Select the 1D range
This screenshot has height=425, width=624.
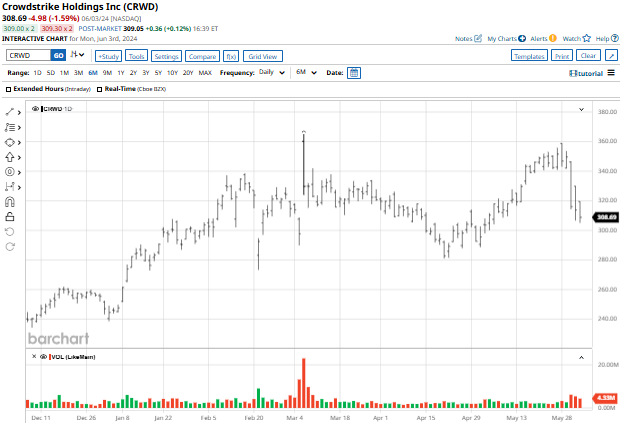tap(37, 73)
